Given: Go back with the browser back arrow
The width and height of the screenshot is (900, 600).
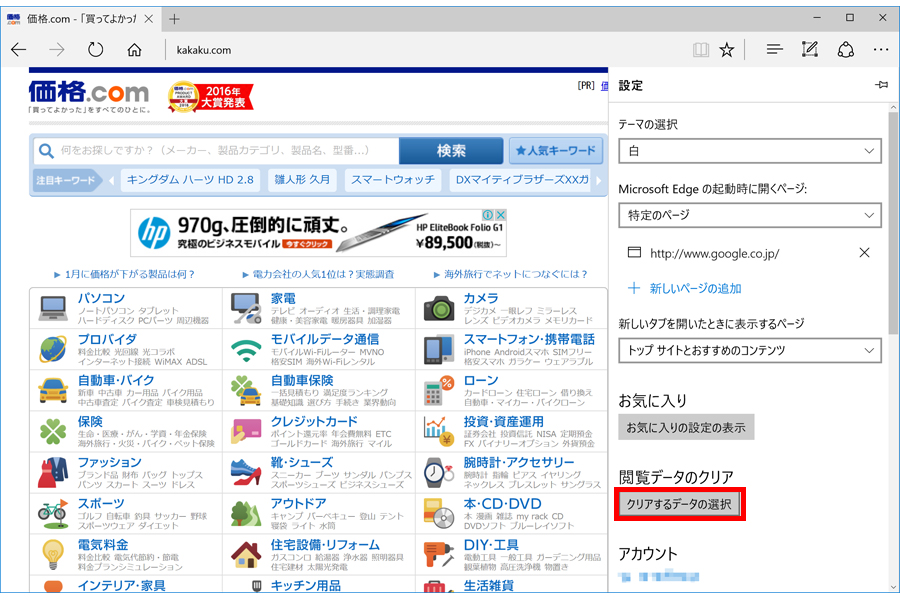Looking at the screenshot, I should (x=18, y=50).
